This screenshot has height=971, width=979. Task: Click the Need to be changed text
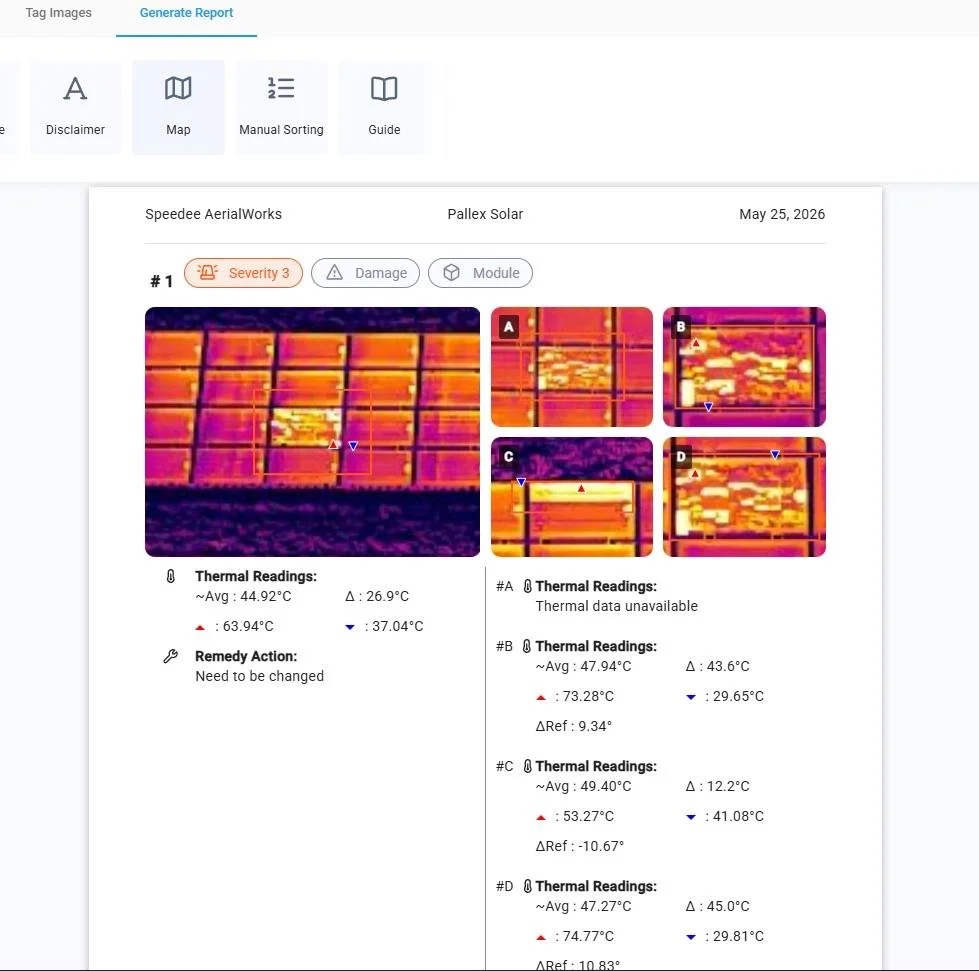click(260, 676)
